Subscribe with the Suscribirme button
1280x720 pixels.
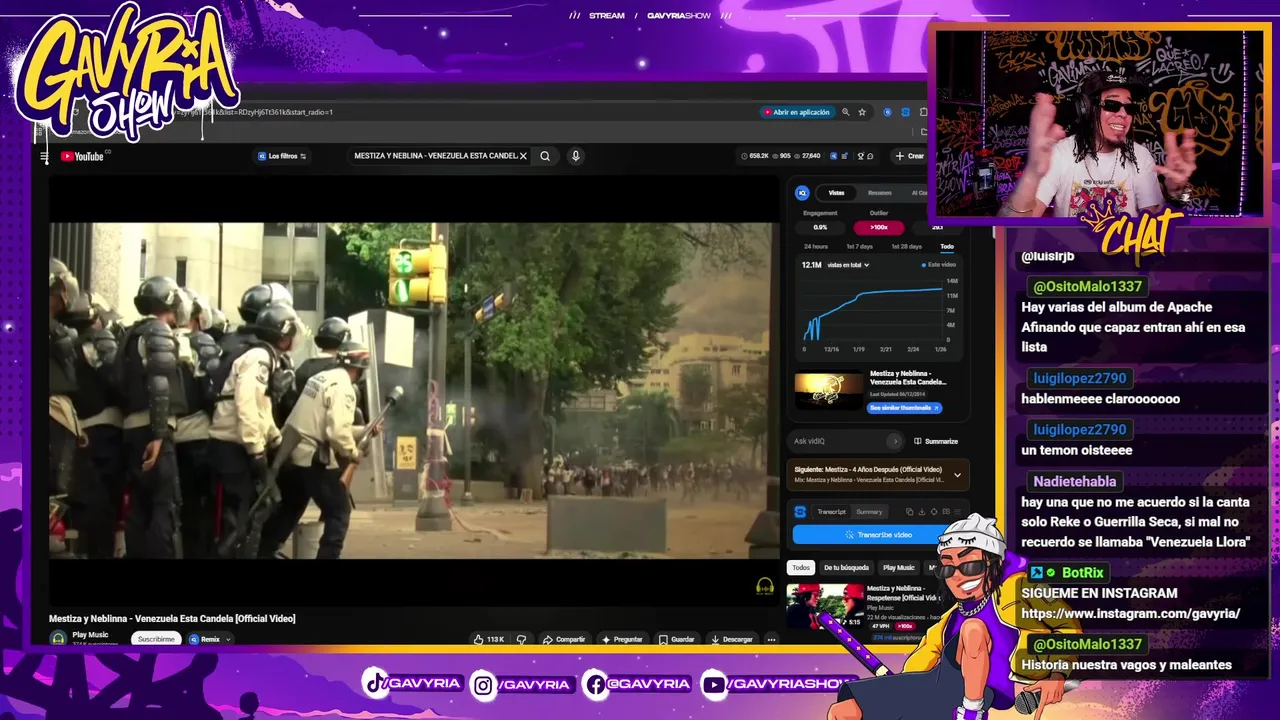click(156, 639)
